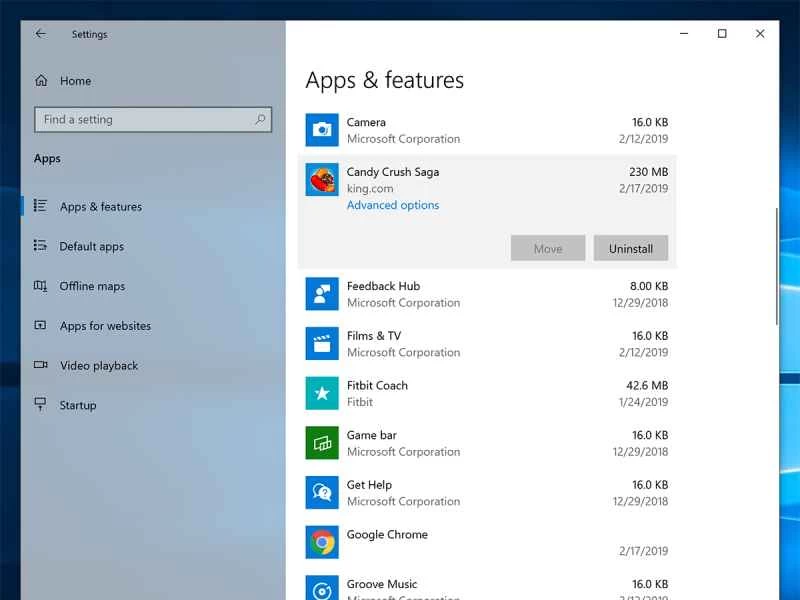Click inside the Find a setting search box

tap(150, 119)
